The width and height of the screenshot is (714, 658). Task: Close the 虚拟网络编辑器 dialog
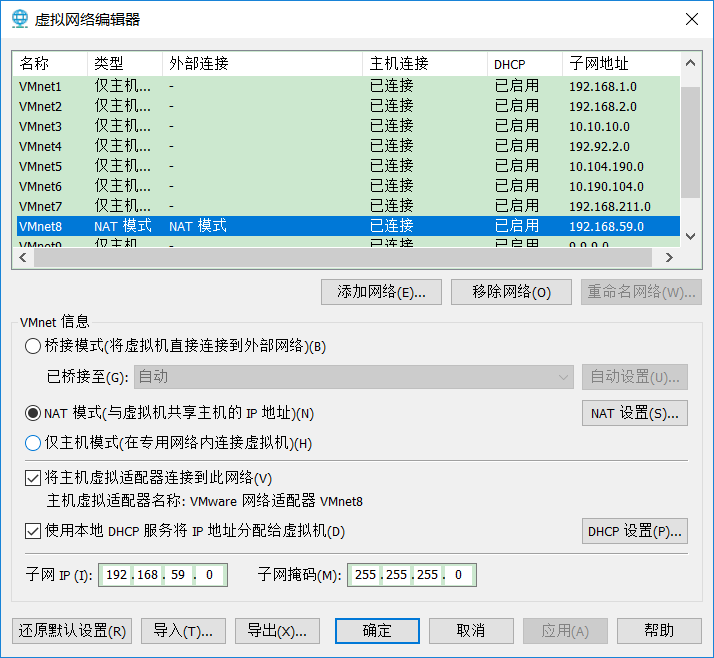[x=692, y=19]
